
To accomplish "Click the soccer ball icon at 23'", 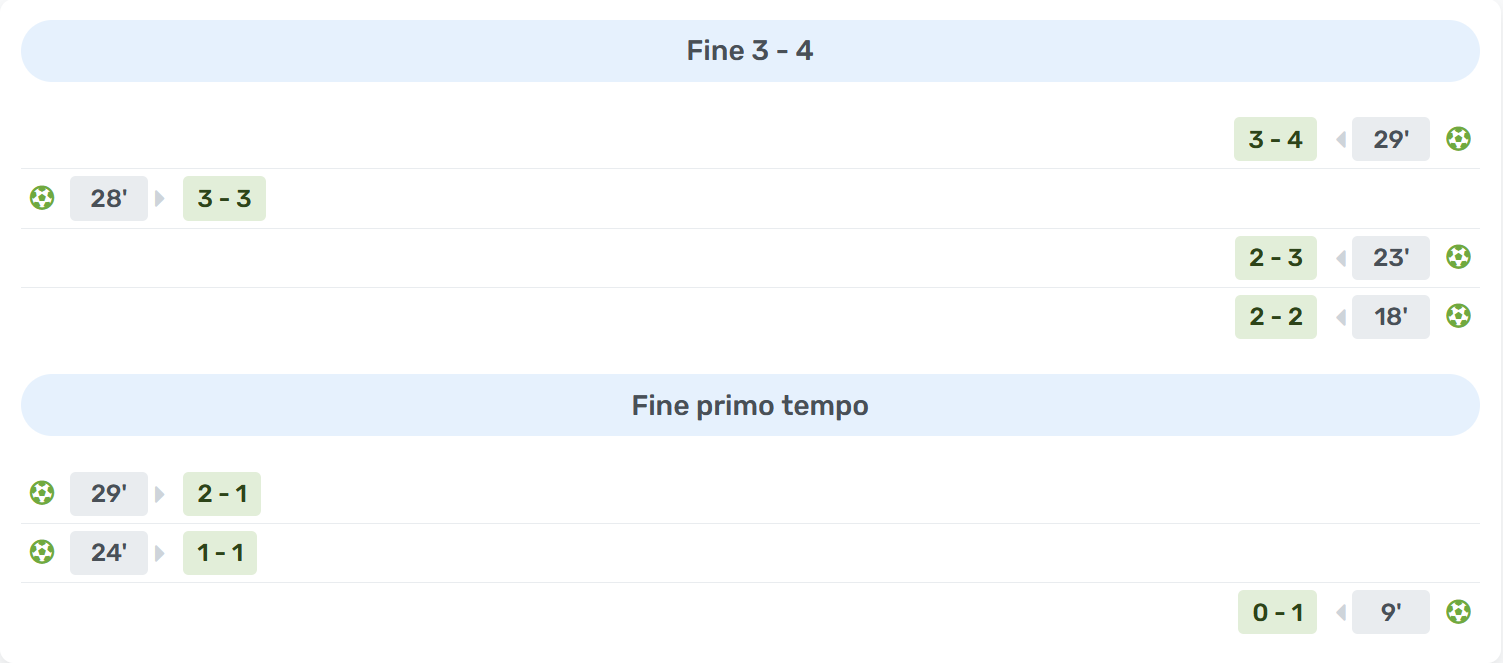I will (1458, 258).
